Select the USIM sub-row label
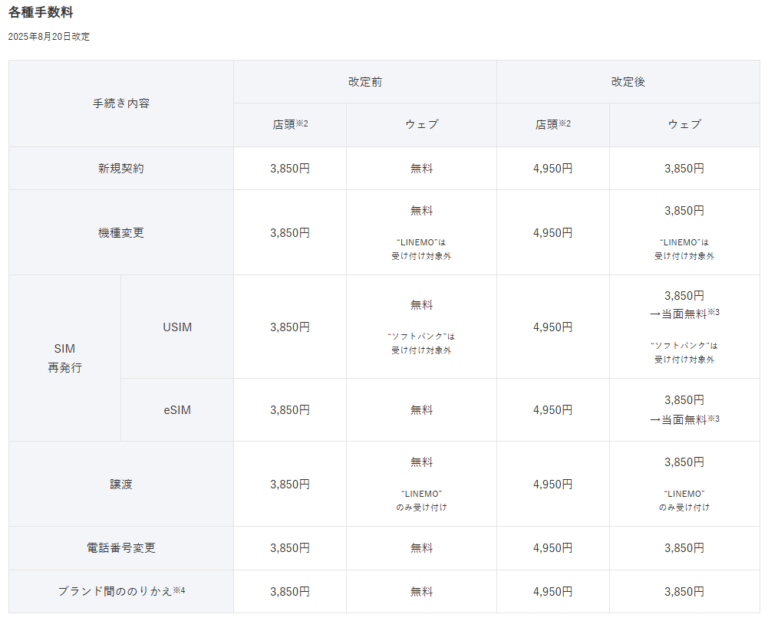Viewport: 768px width, 621px height. pos(177,327)
